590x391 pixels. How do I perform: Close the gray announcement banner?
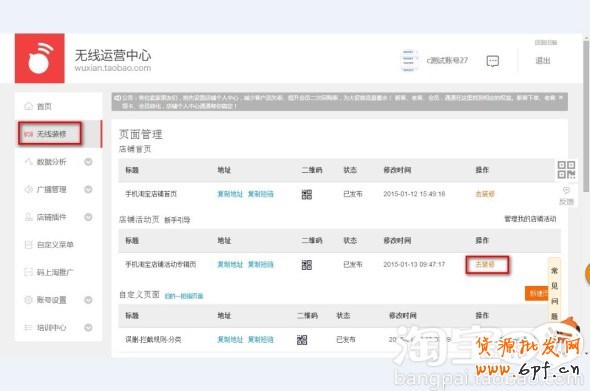click(x=561, y=97)
